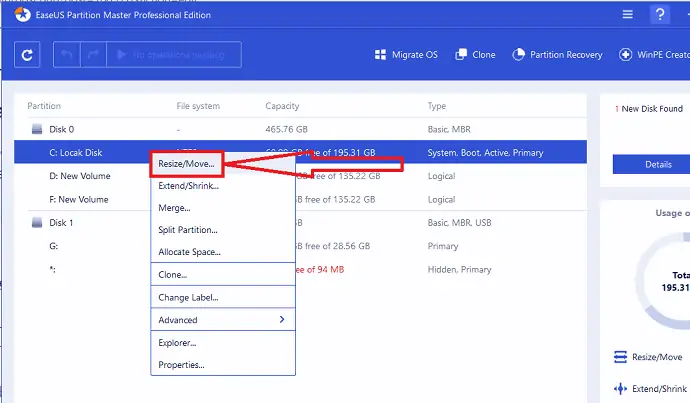Select the D: New Volume partition
The image size is (690, 403).
coord(80,176)
